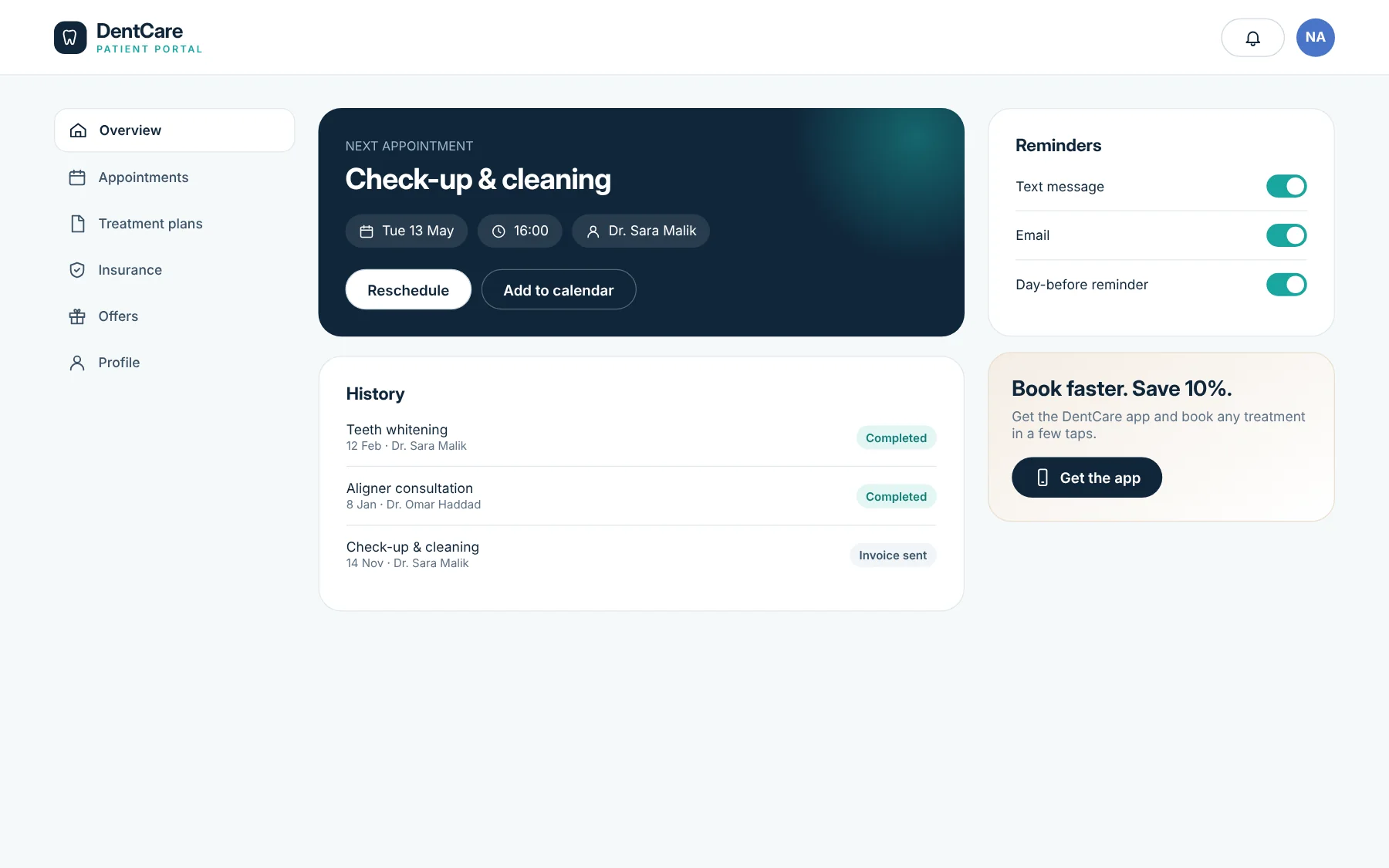Click the phone icon in Get the app
This screenshot has height=868, width=1389.
pos(1043,478)
